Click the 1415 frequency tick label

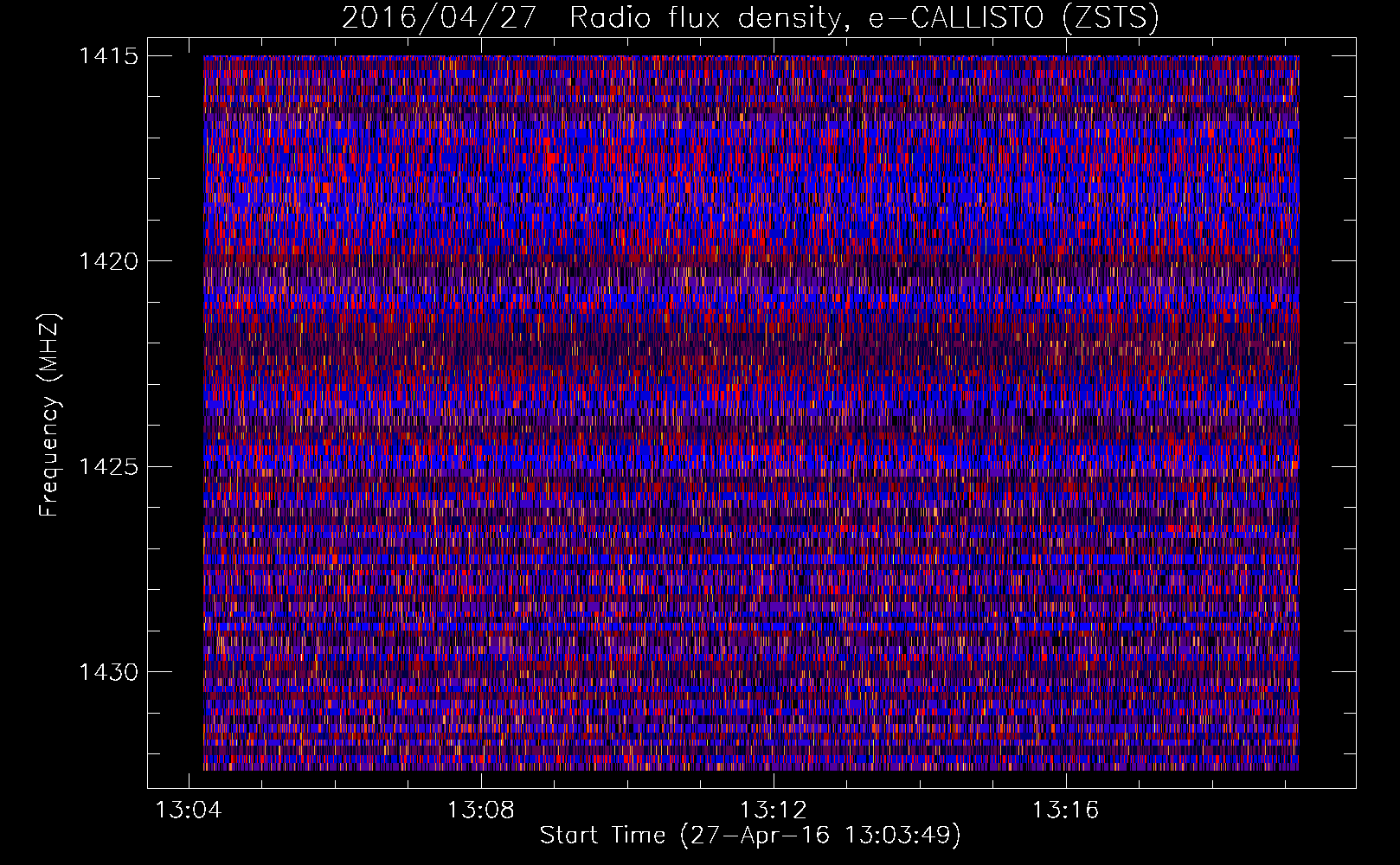coord(109,56)
